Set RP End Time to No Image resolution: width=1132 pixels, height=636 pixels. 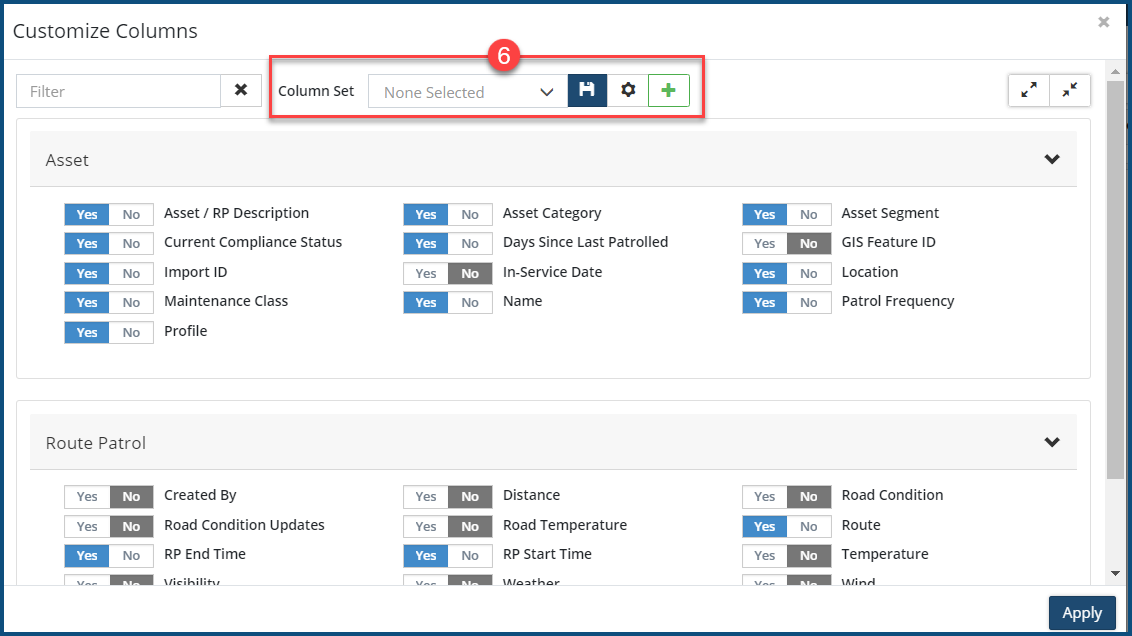click(131, 555)
